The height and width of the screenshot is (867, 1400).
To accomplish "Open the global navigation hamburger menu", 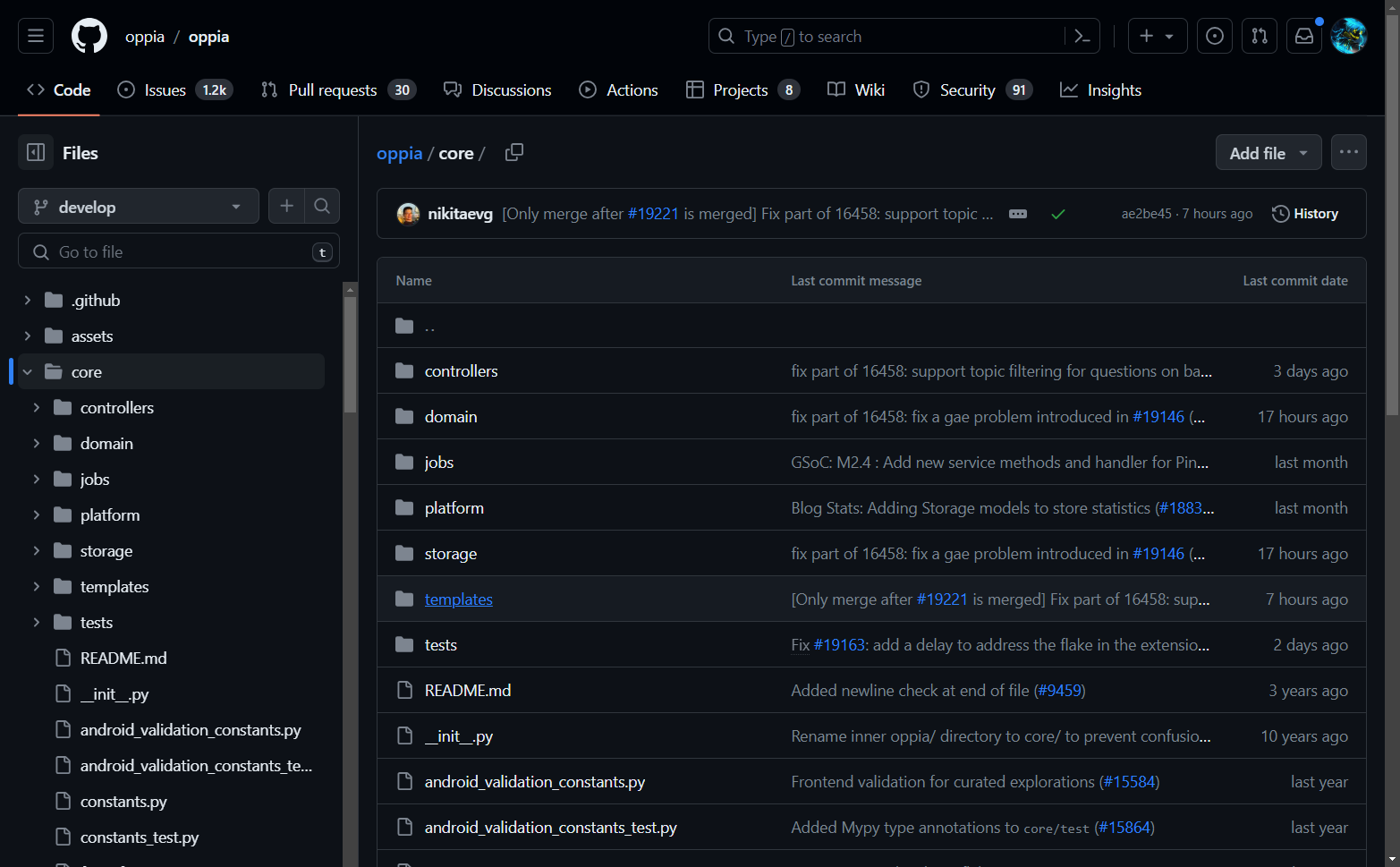I will pos(36,36).
